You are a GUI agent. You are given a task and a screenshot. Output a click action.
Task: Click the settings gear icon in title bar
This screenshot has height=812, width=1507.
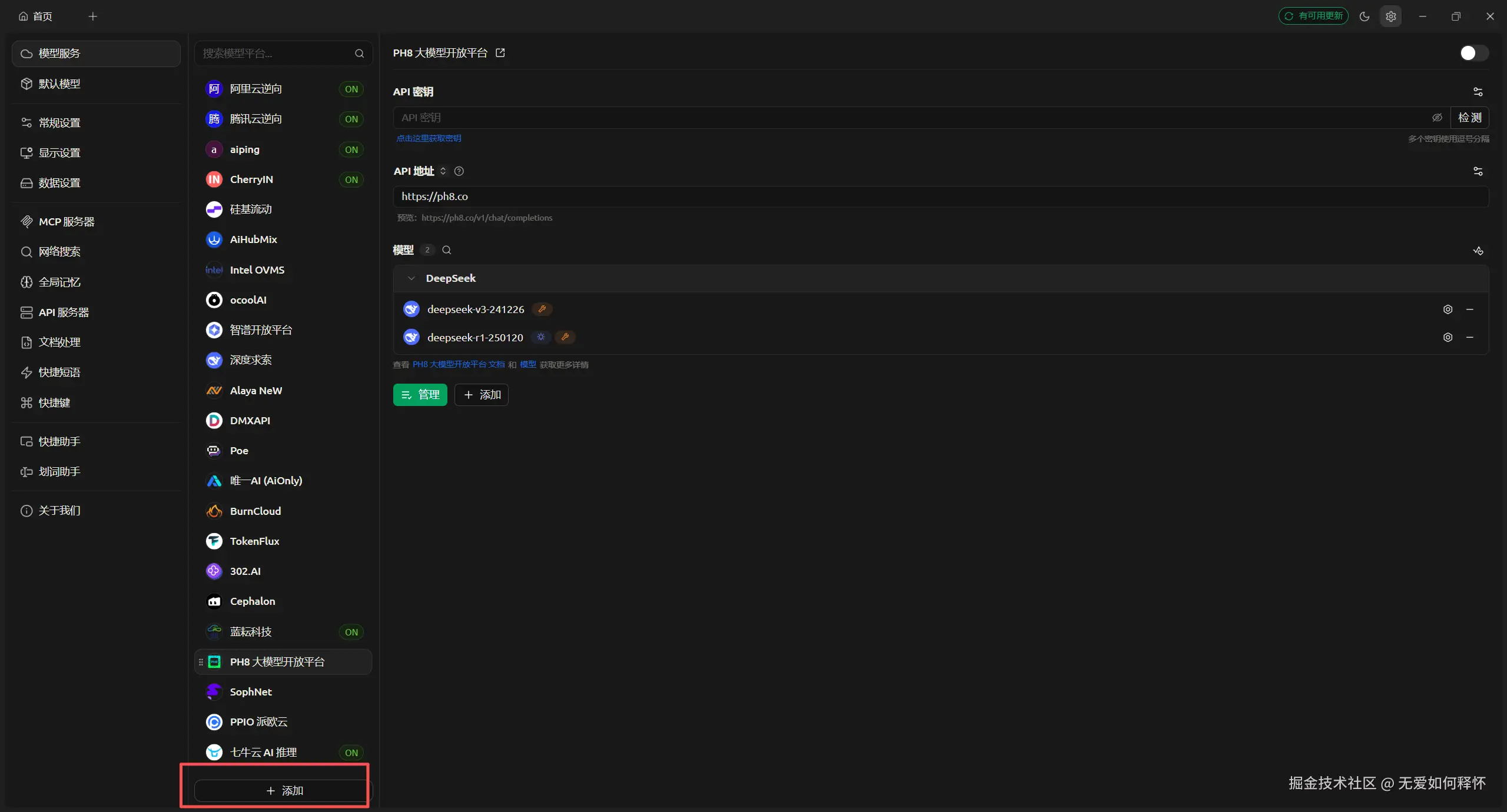coord(1390,16)
